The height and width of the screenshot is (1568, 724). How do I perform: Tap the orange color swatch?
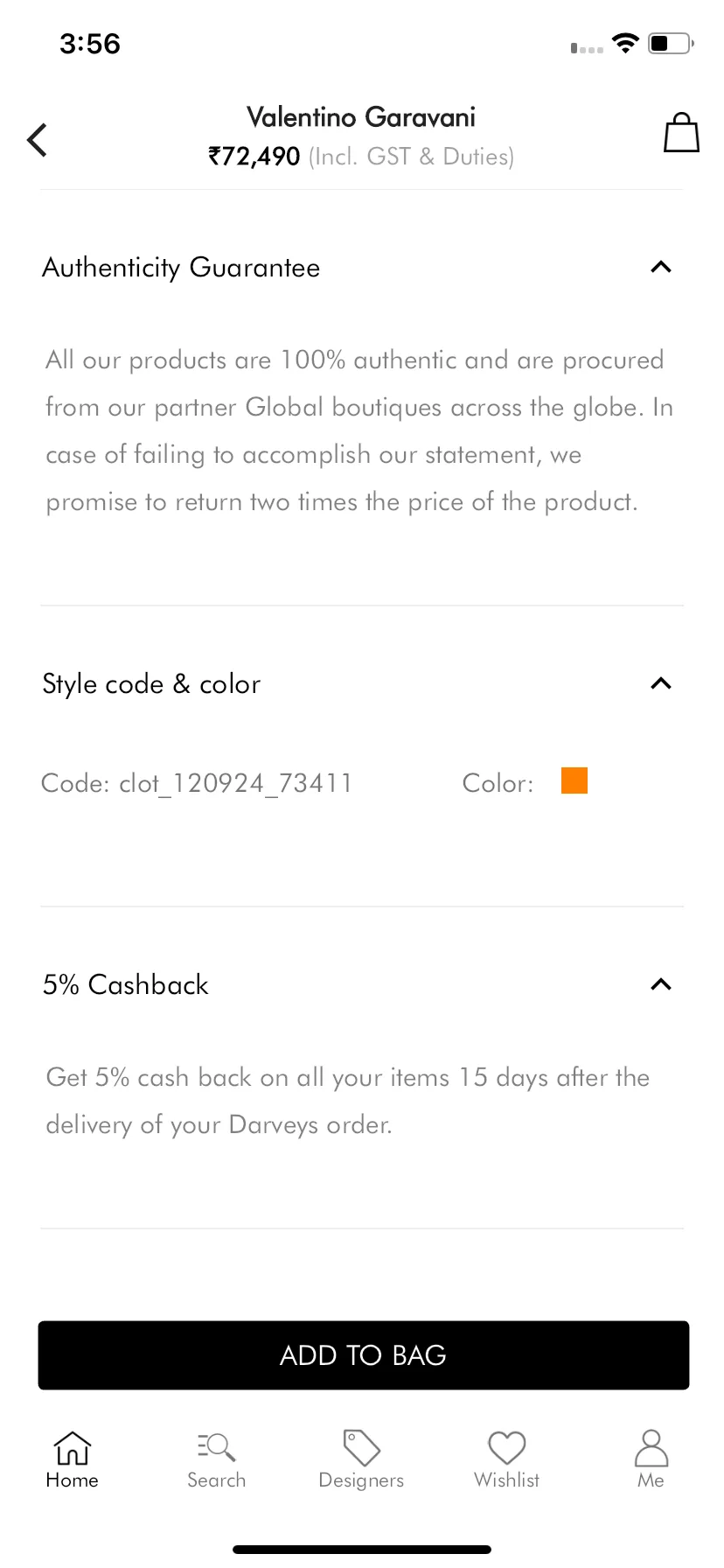point(574,780)
